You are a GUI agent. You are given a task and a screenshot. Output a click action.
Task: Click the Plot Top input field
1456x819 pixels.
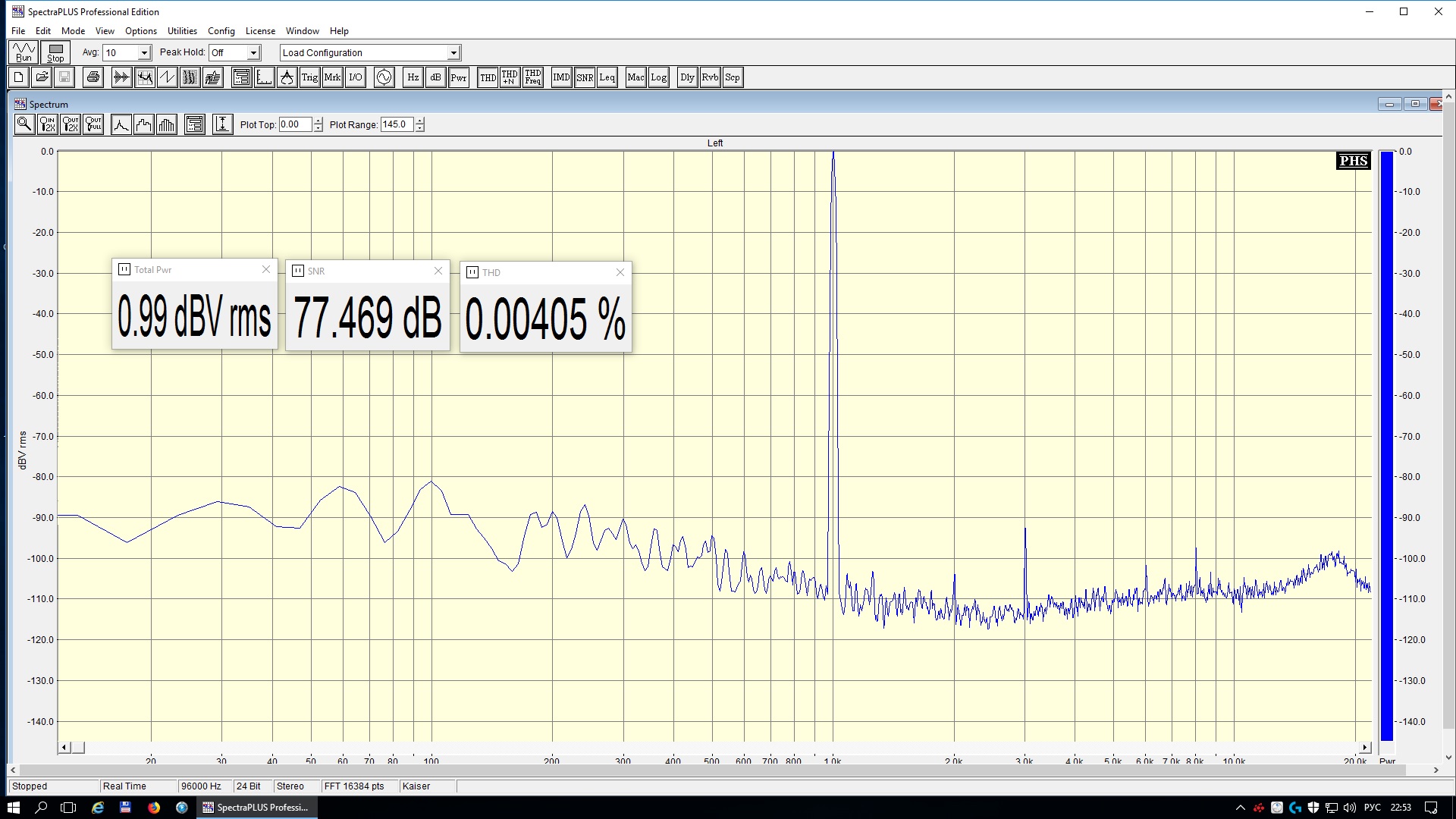point(295,124)
